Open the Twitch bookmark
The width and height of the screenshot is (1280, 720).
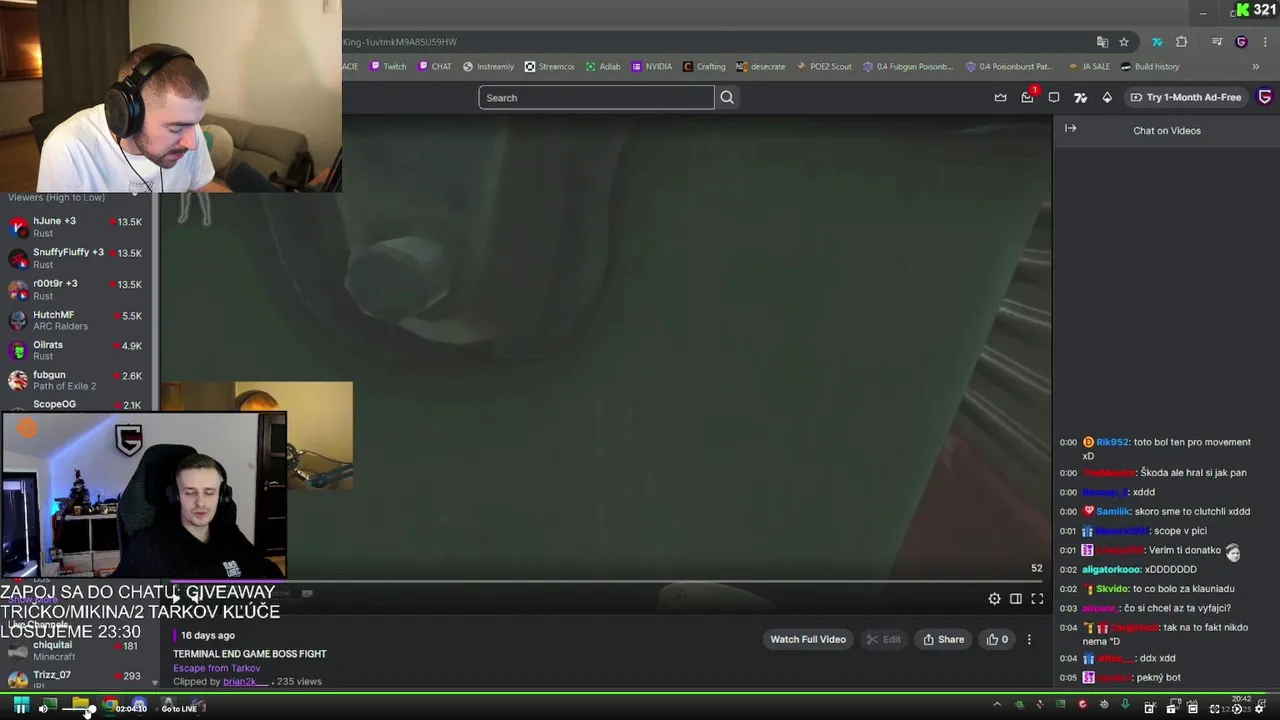click(x=388, y=67)
